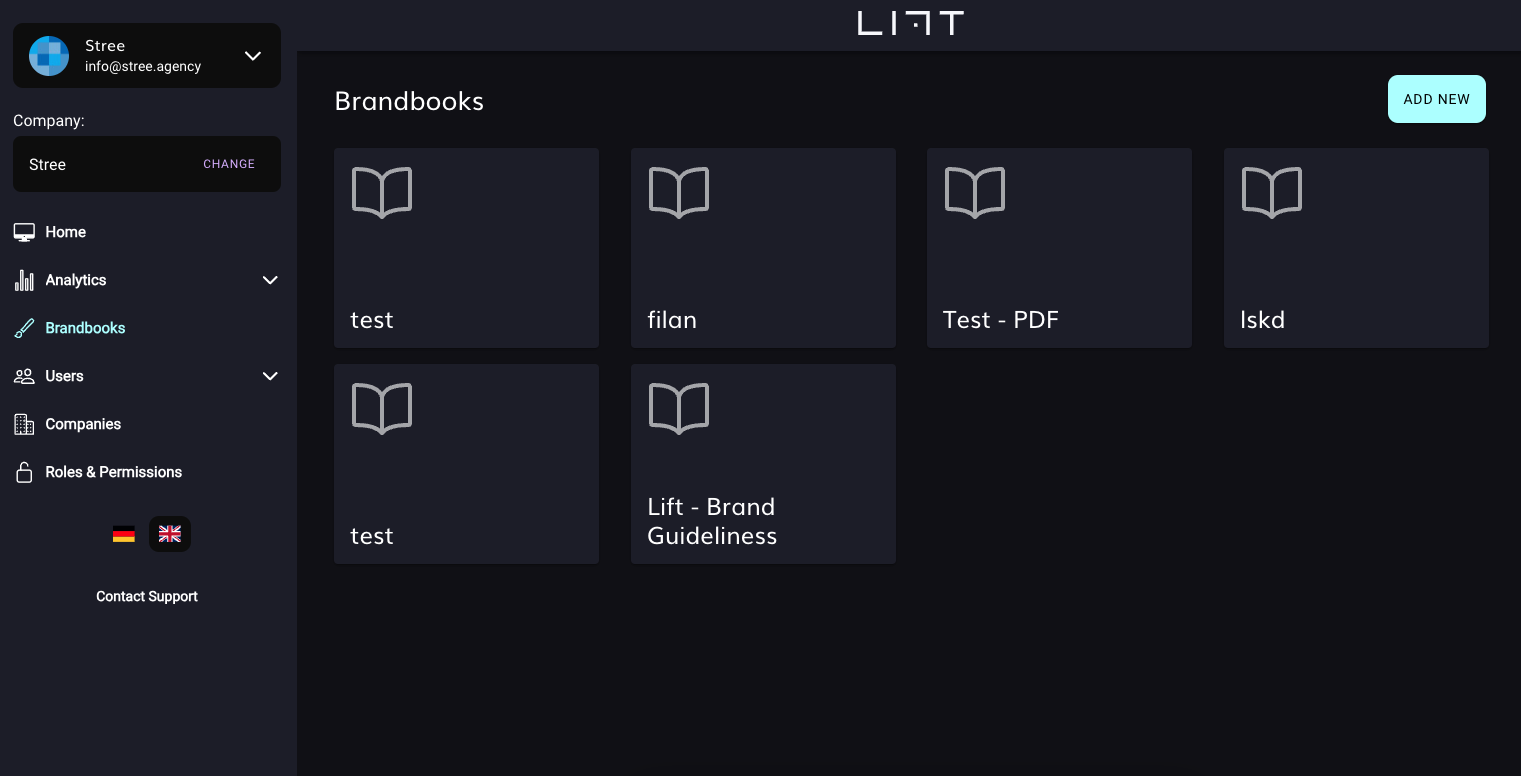Click the Home monitor icon

(24, 232)
